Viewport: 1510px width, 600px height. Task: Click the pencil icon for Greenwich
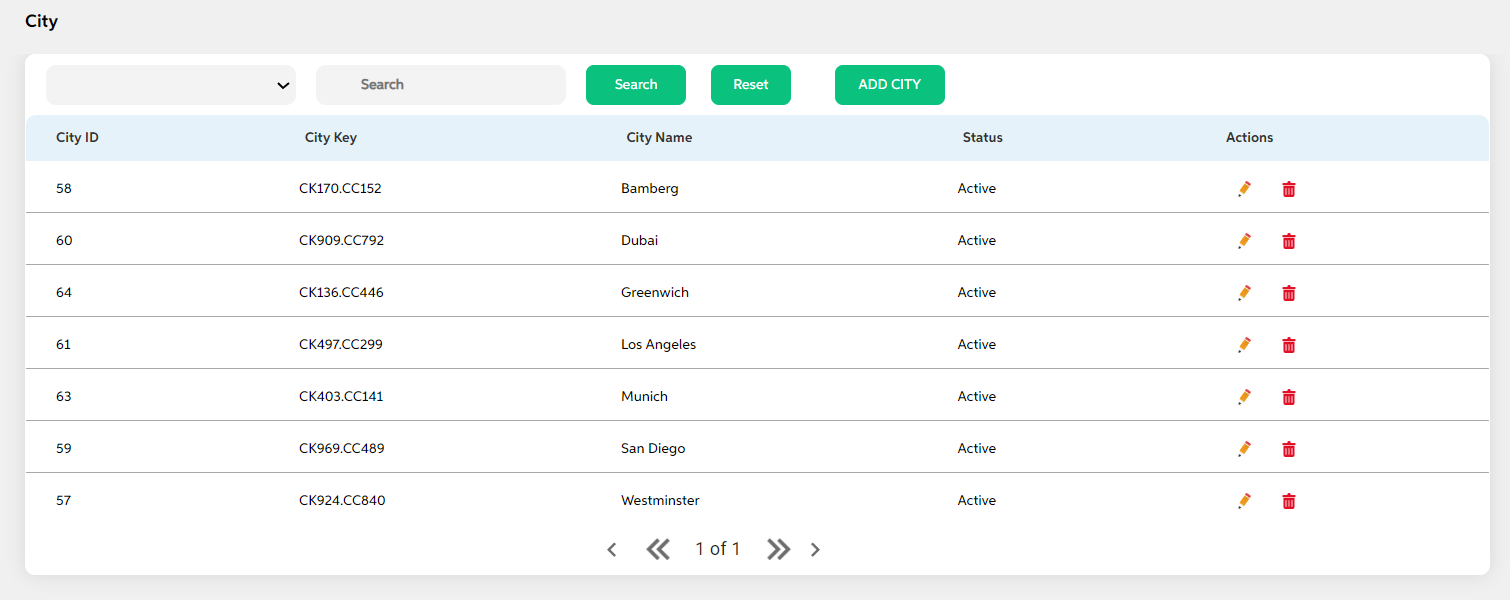coord(1244,293)
